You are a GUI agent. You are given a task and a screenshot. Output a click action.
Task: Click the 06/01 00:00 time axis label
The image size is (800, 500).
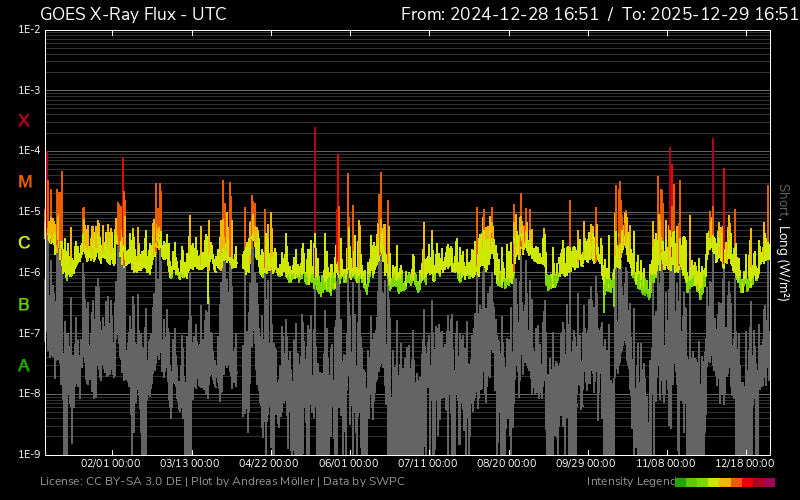click(x=349, y=464)
